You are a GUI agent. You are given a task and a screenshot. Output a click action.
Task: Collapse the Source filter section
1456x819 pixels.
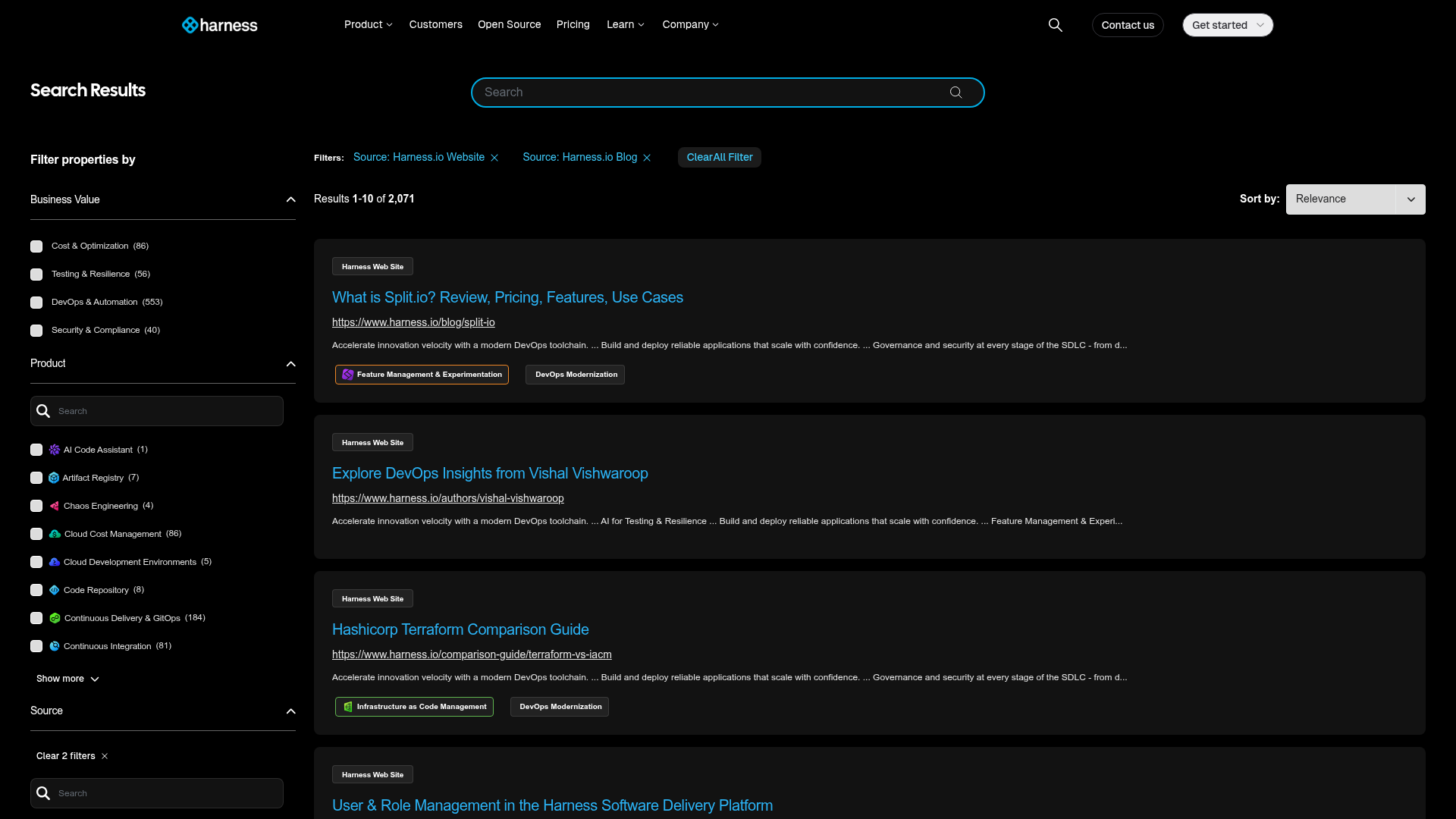[290, 711]
